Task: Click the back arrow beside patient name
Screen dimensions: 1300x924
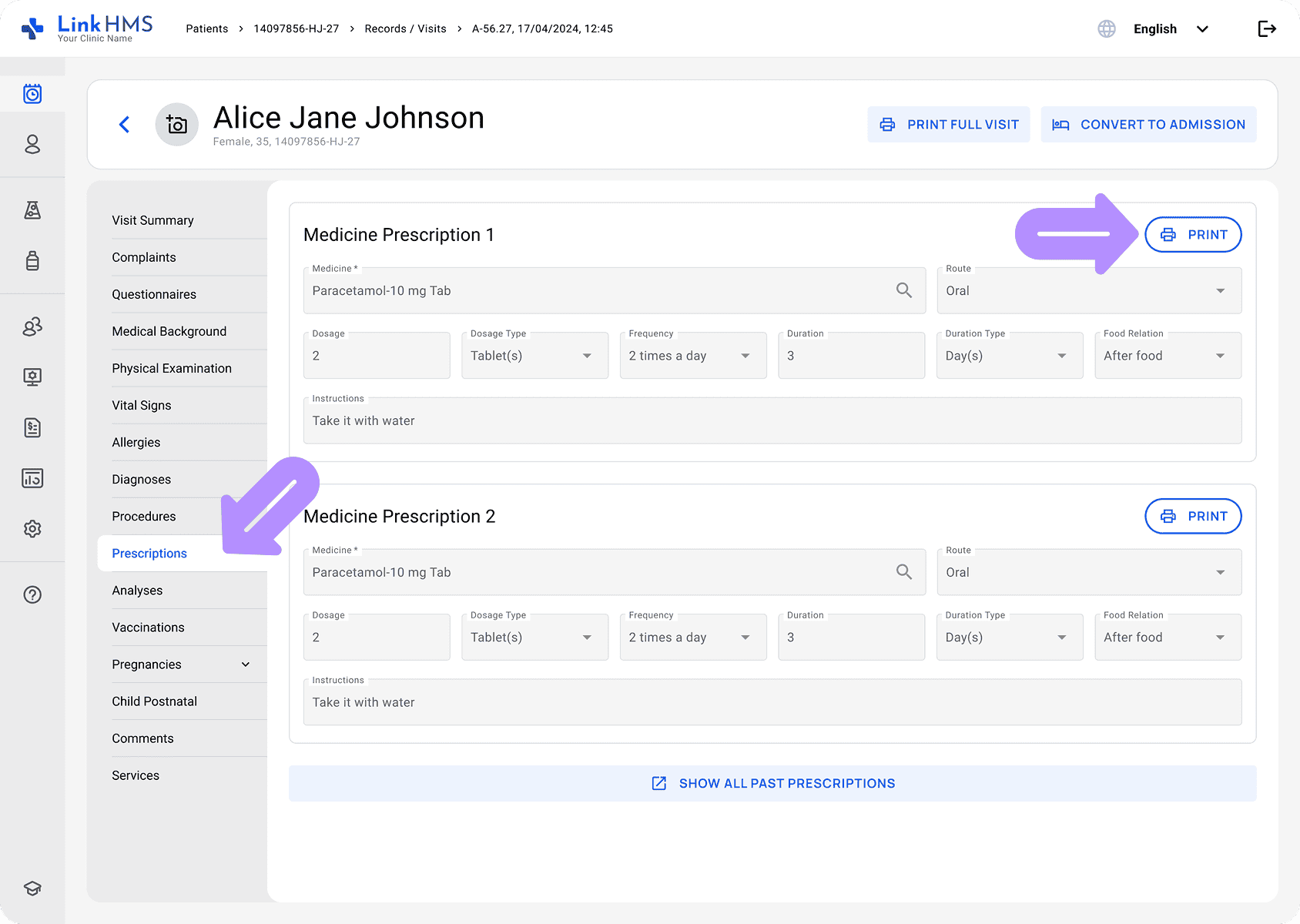Action: coord(125,125)
